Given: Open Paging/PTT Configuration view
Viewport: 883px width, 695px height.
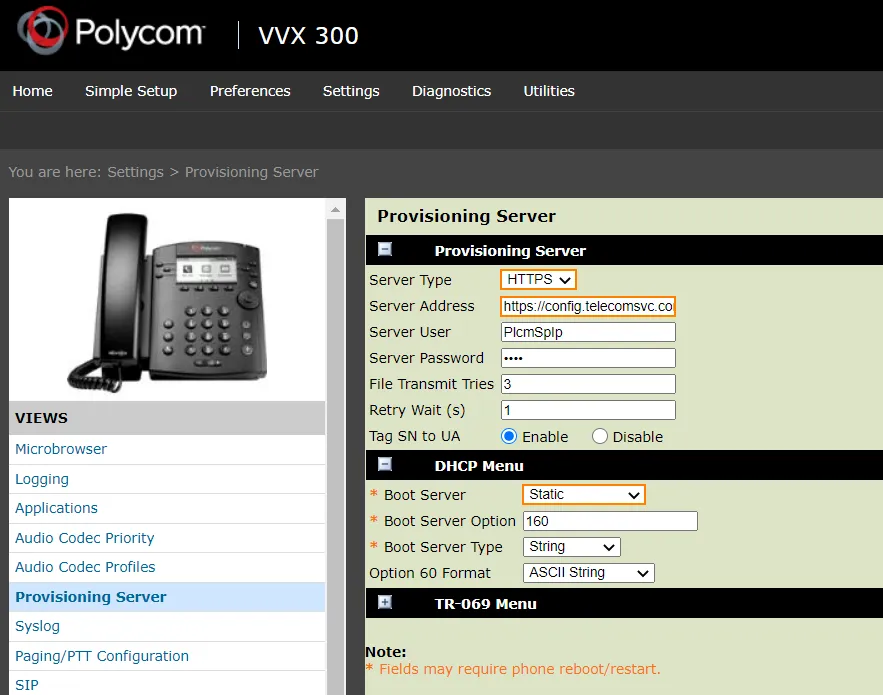Looking at the screenshot, I should pos(102,656).
